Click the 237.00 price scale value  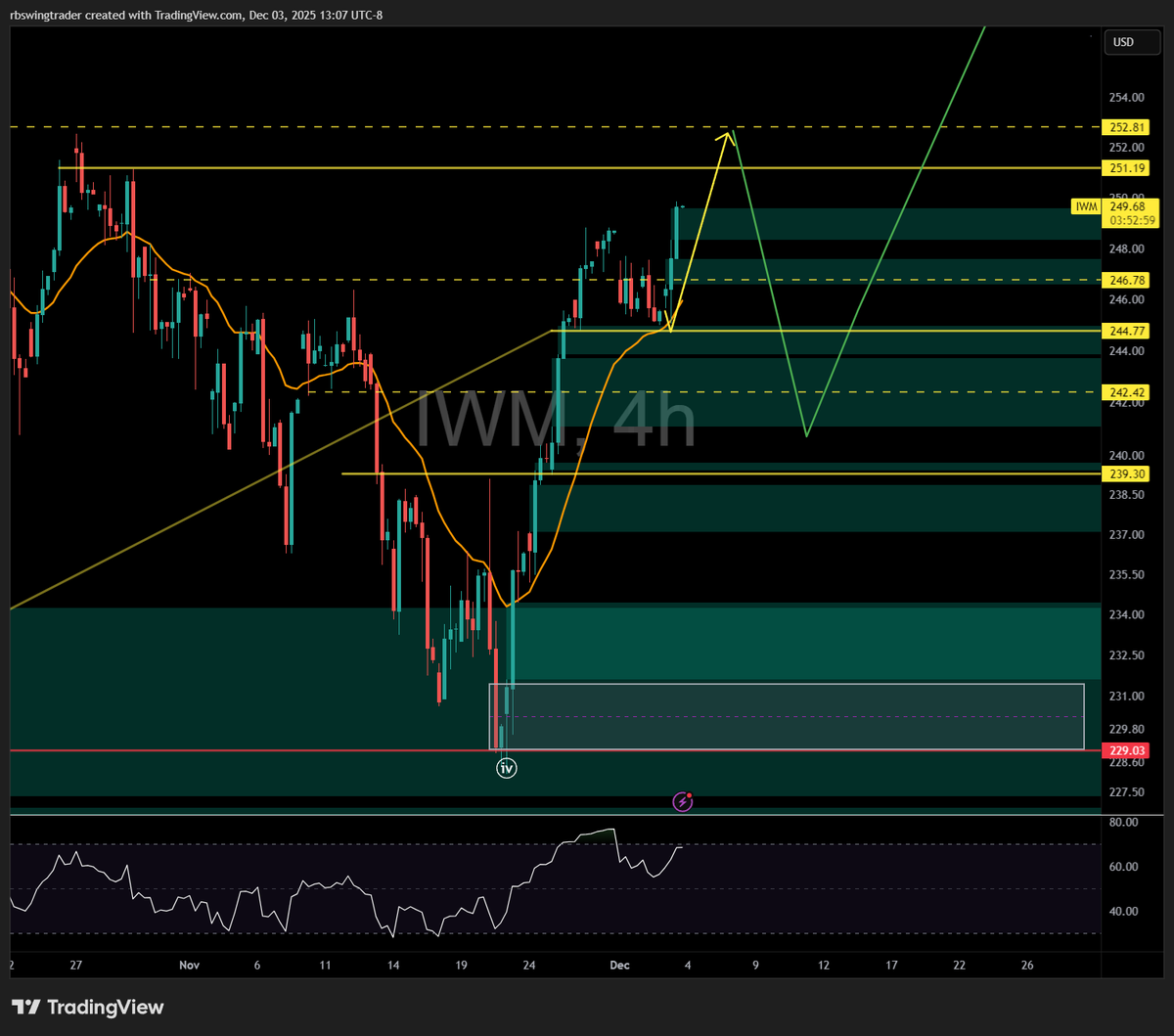pyautogui.click(x=1126, y=535)
